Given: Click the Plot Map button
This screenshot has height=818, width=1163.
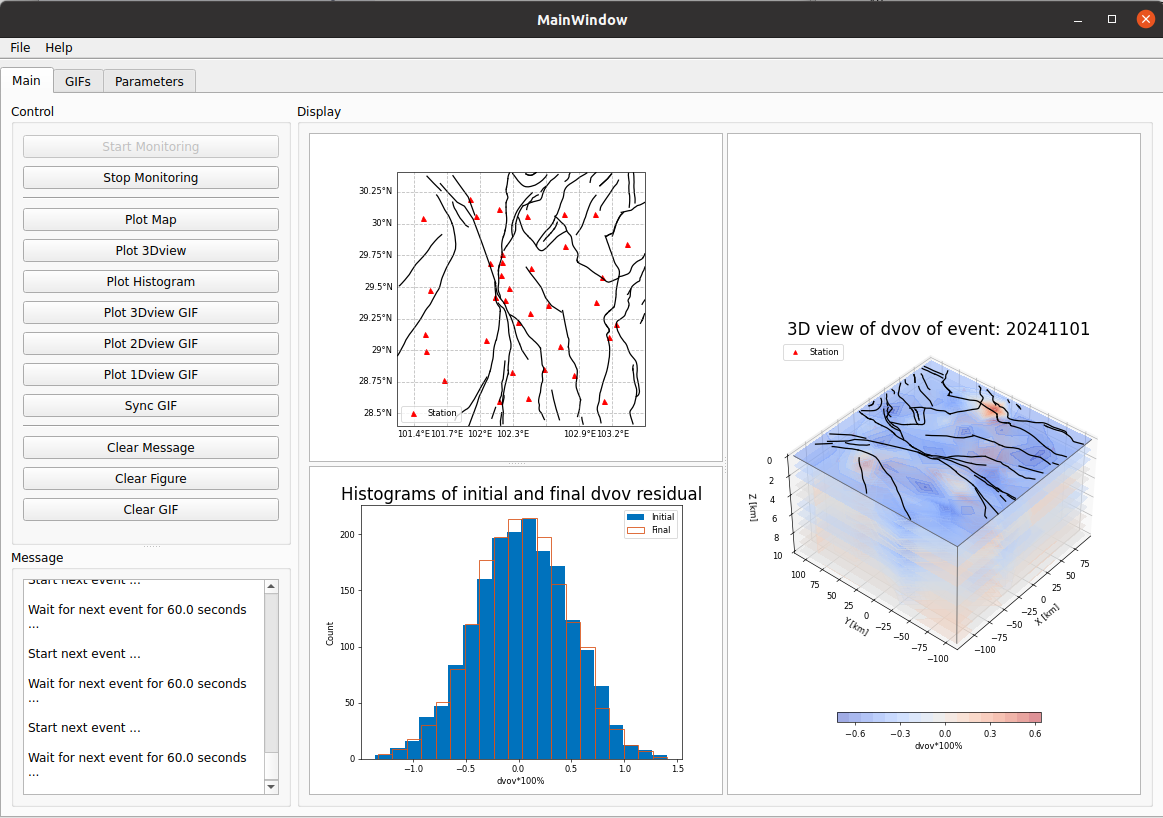Looking at the screenshot, I should pos(151,220).
